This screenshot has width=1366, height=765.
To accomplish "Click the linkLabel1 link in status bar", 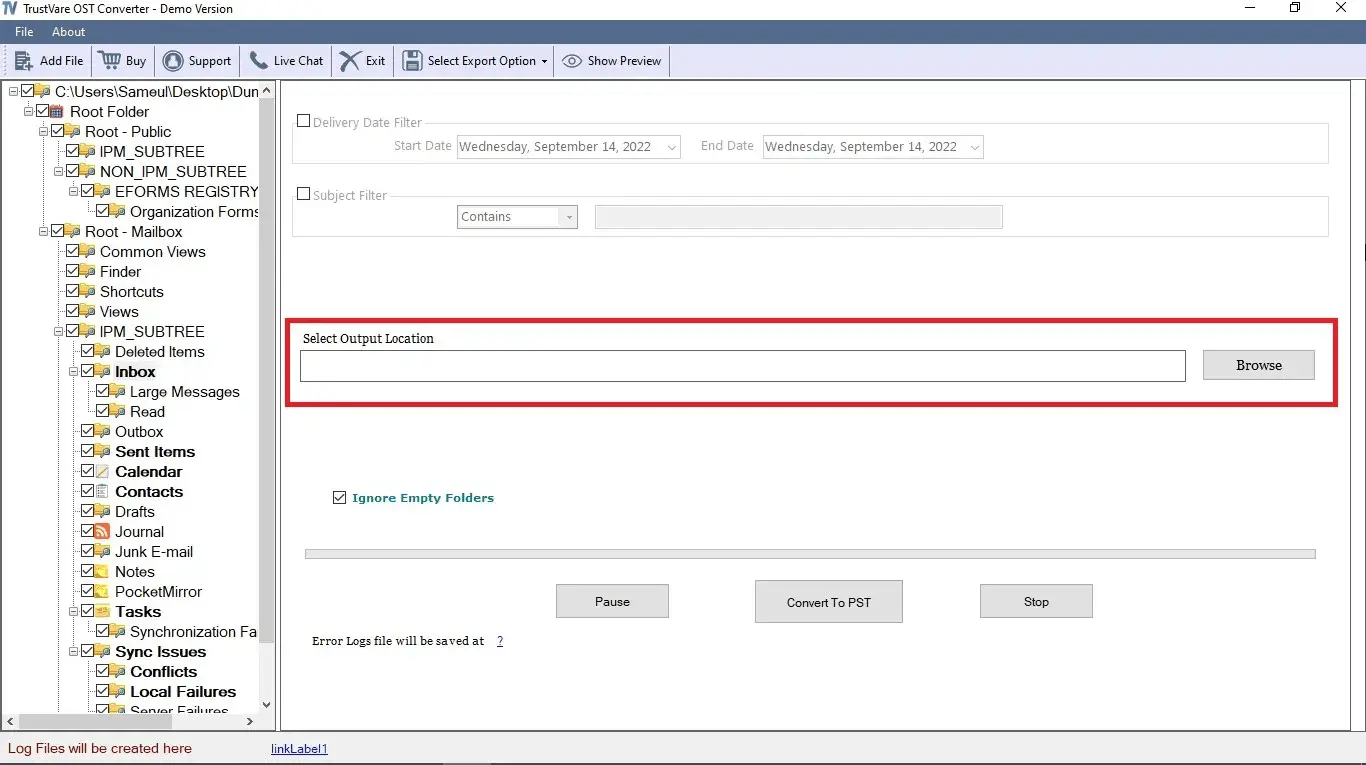I will tap(299, 748).
